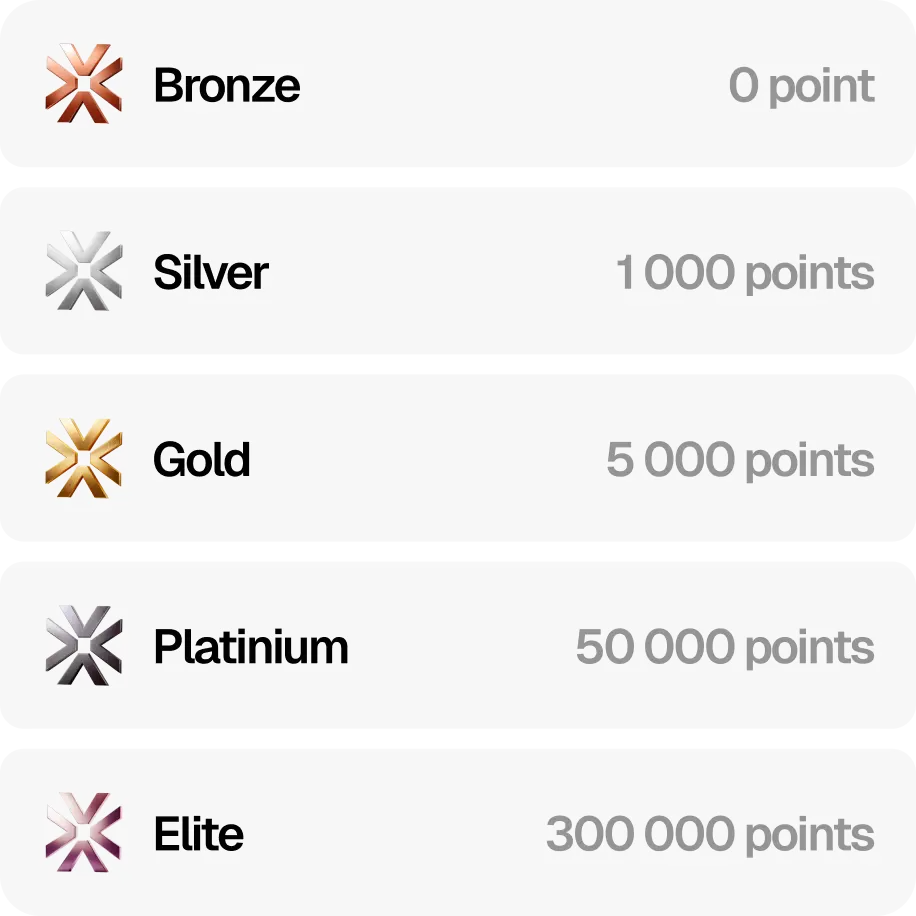Click the 50 000 points value

click(x=725, y=648)
